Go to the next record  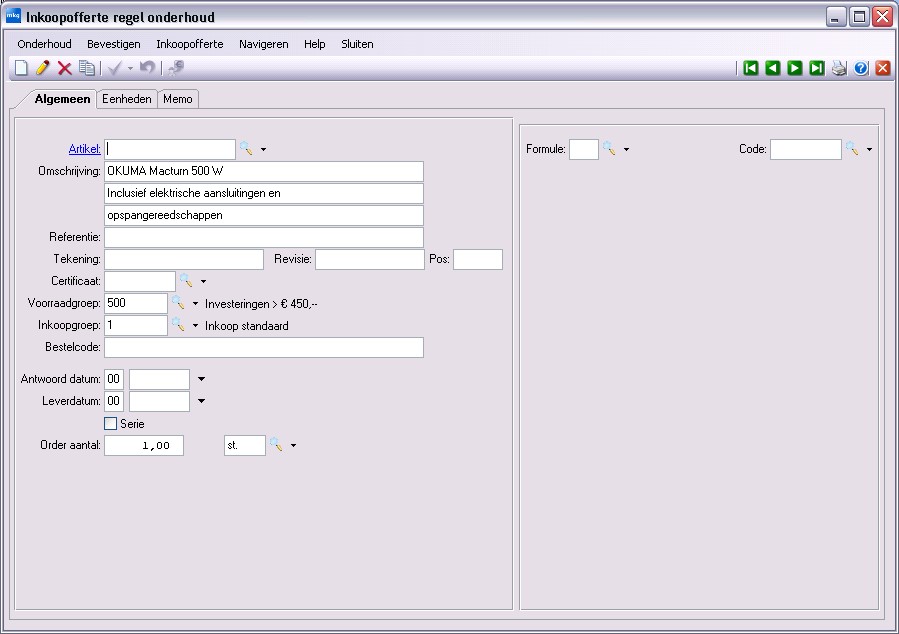coord(795,68)
